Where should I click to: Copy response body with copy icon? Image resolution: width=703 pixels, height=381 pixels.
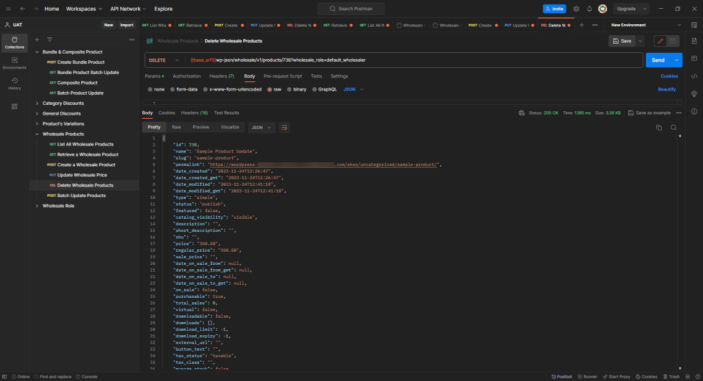click(659, 128)
